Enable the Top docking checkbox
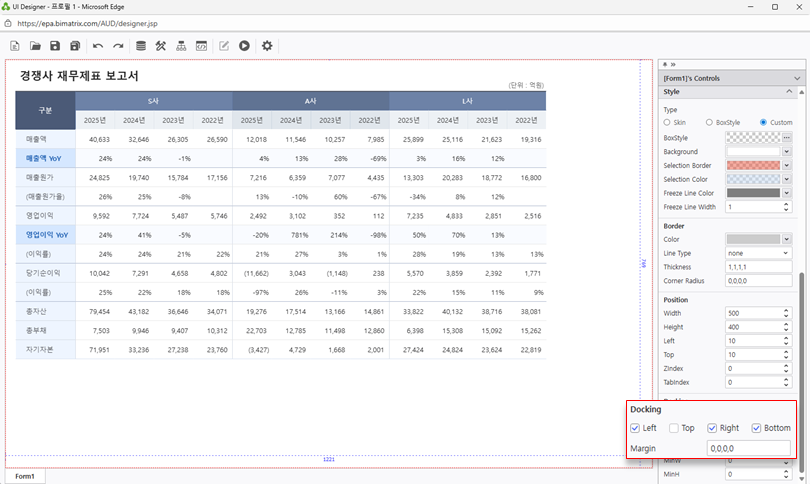The height and width of the screenshot is (484, 810). point(674,428)
